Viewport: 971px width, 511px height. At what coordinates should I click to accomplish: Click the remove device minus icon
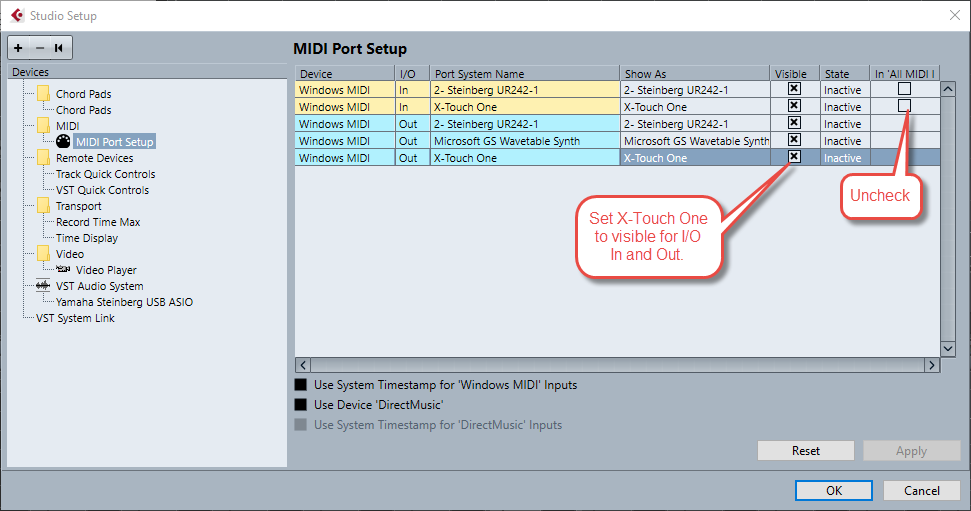(x=40, y=48)
